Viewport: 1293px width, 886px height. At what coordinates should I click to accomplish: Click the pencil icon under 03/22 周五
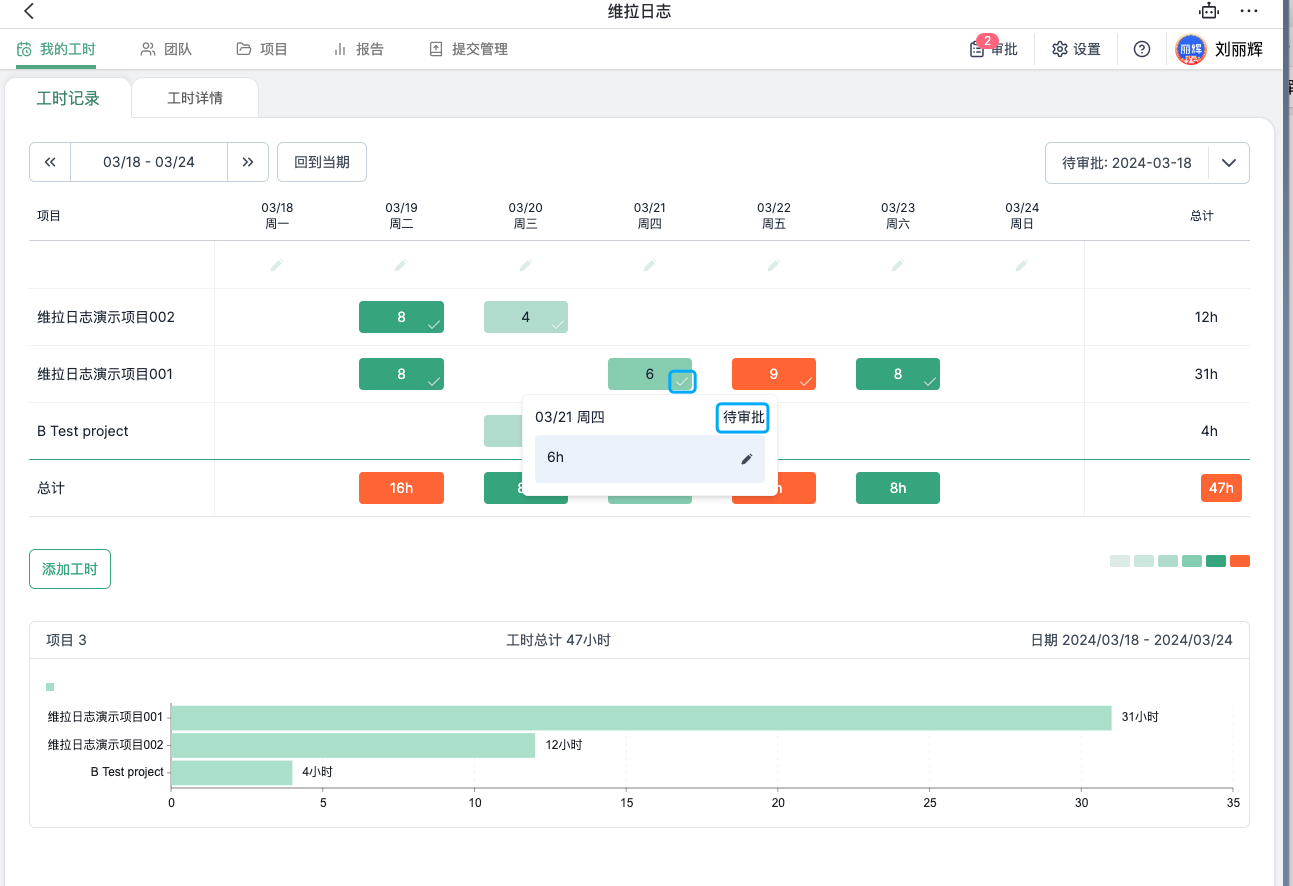pos(774,265)
